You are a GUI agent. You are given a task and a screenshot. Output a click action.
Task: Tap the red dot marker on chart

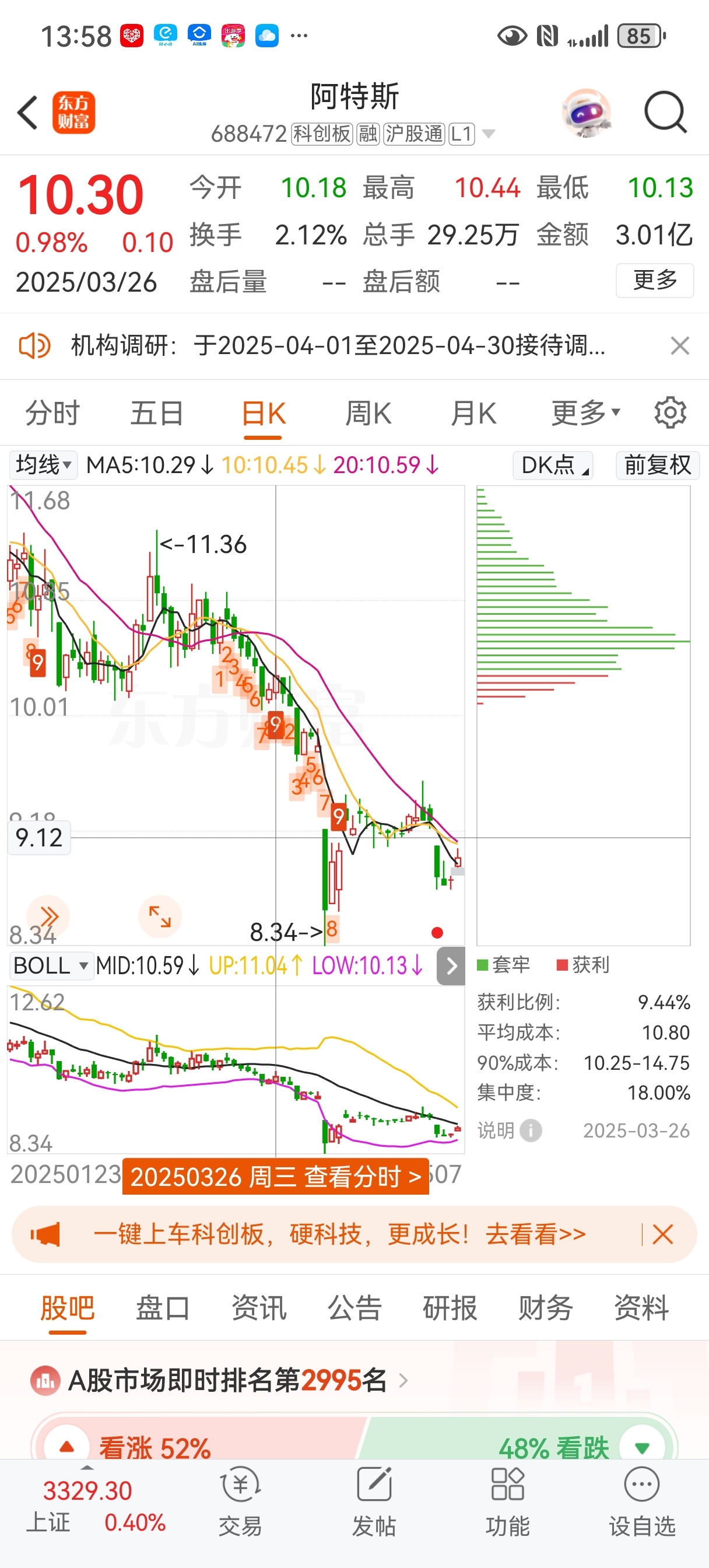[437, 932]
